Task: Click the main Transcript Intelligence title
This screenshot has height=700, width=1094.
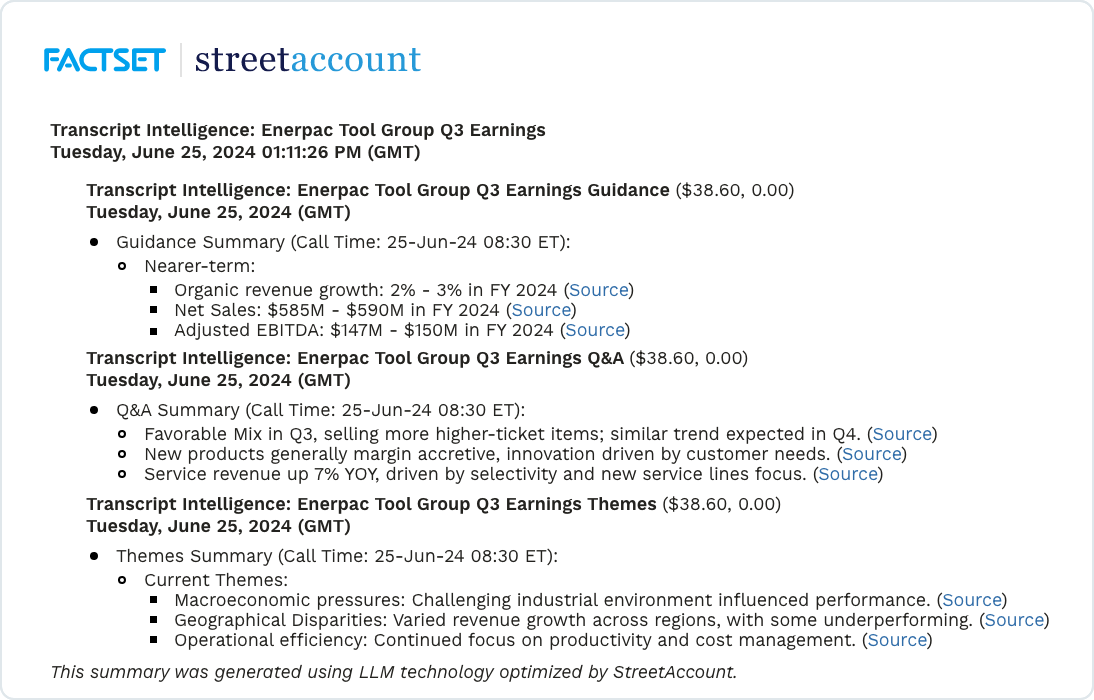Action: pyautogui.click(x=297, y=130)
